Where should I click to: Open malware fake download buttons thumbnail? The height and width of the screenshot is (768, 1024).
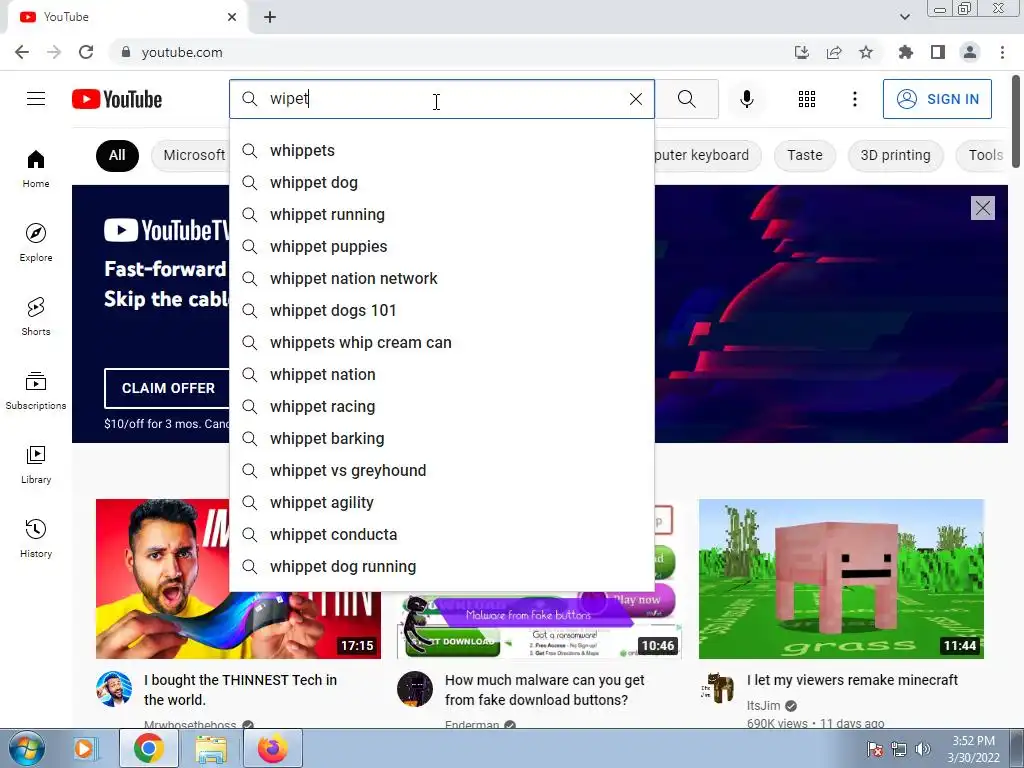pos(539,626)
